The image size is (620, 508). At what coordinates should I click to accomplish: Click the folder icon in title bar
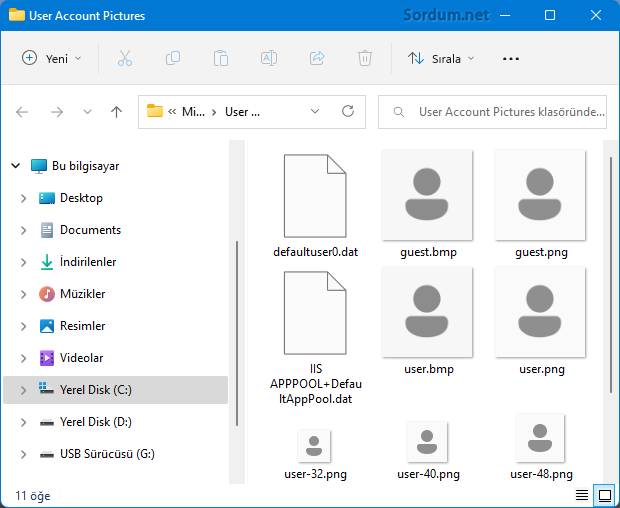[17, 15]
